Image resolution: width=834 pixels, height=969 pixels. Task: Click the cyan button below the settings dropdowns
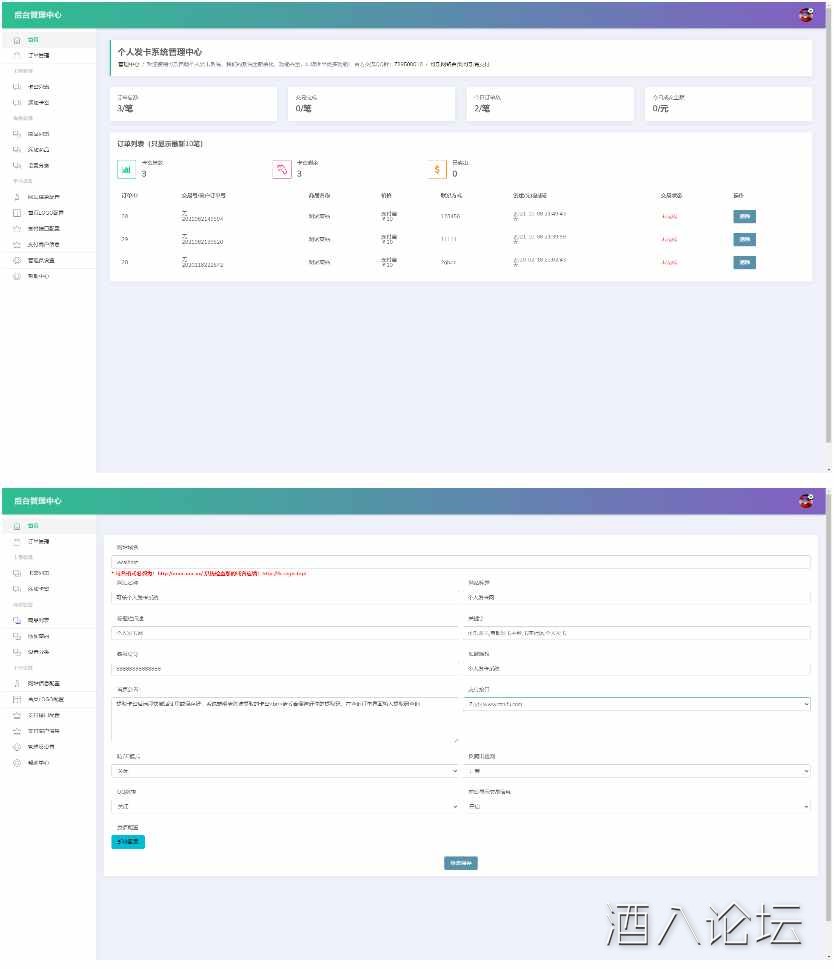click(x=128, y=843)
